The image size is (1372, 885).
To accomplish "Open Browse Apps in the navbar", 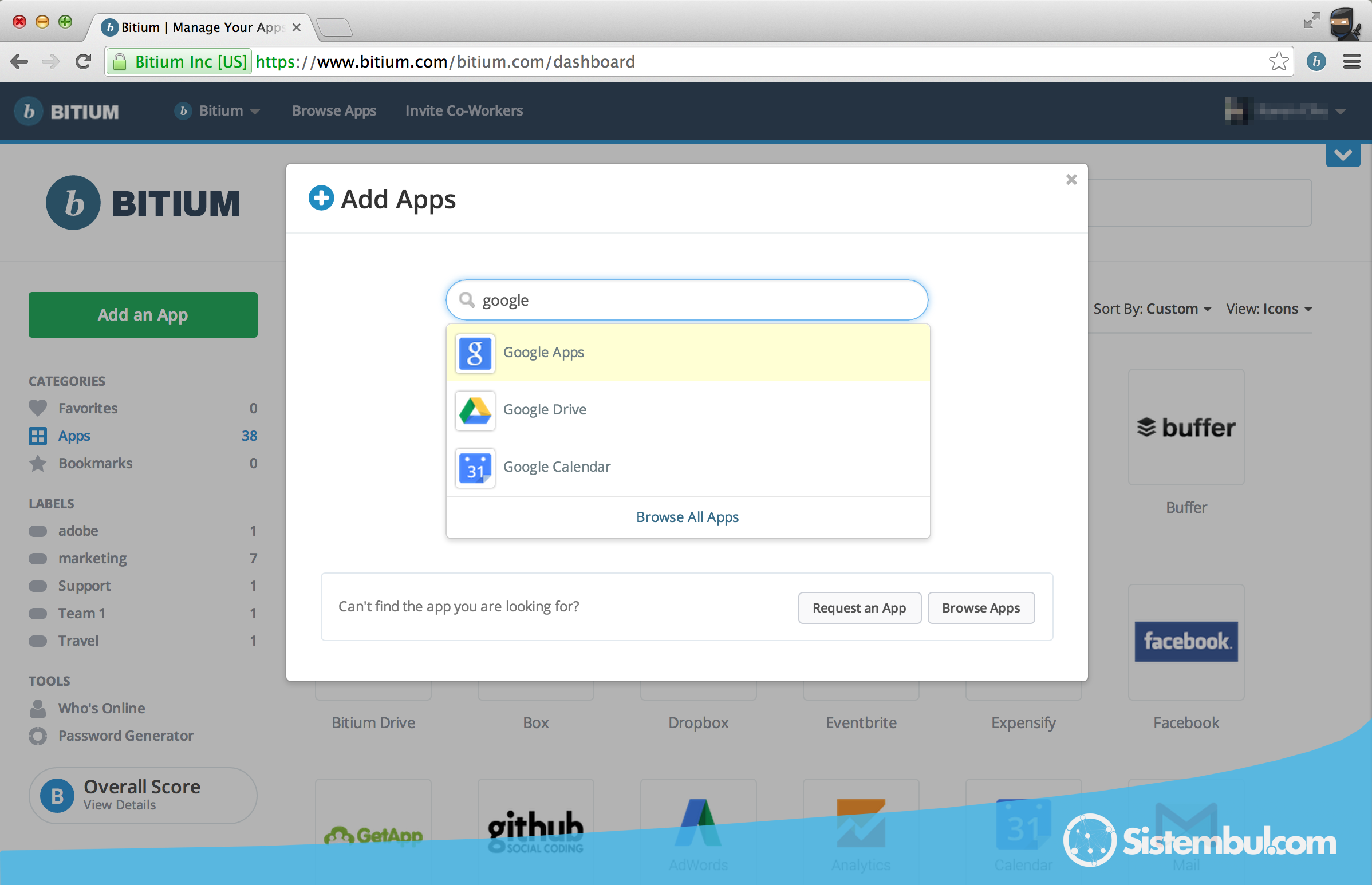I will pos(334,111).
